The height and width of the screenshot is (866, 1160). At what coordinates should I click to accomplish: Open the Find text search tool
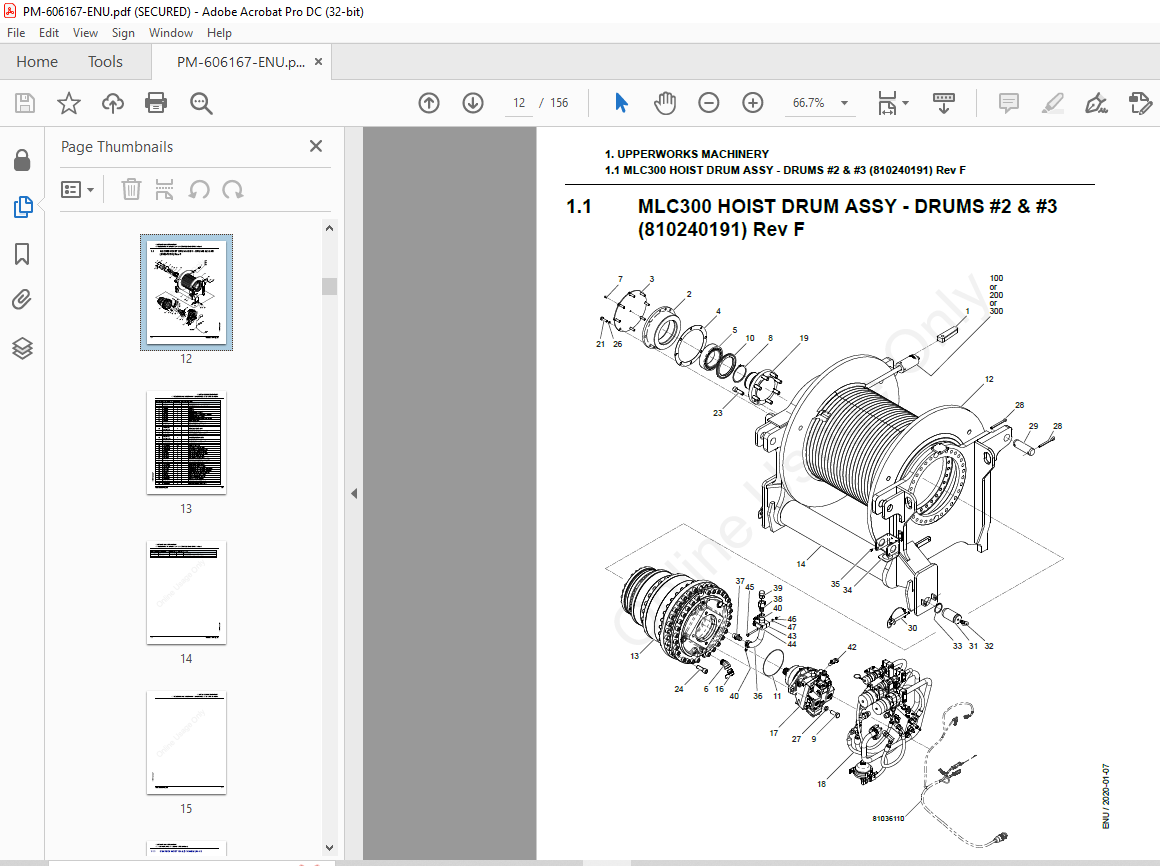[x=201, y=103]
